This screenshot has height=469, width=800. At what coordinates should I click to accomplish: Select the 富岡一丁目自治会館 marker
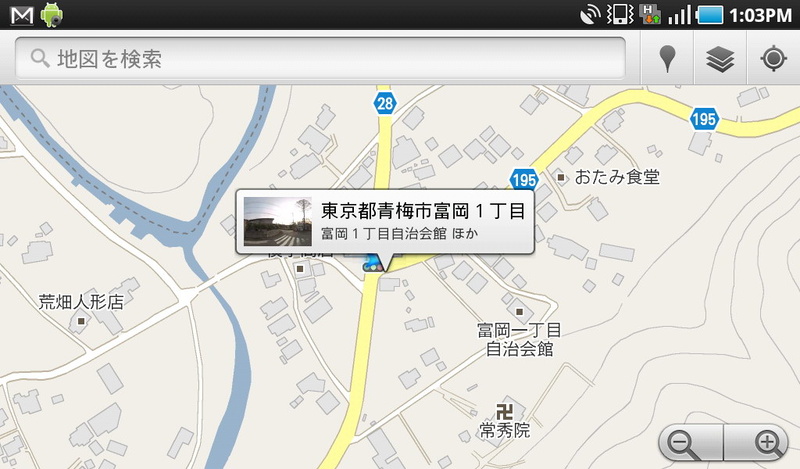[x=519, y=311]
